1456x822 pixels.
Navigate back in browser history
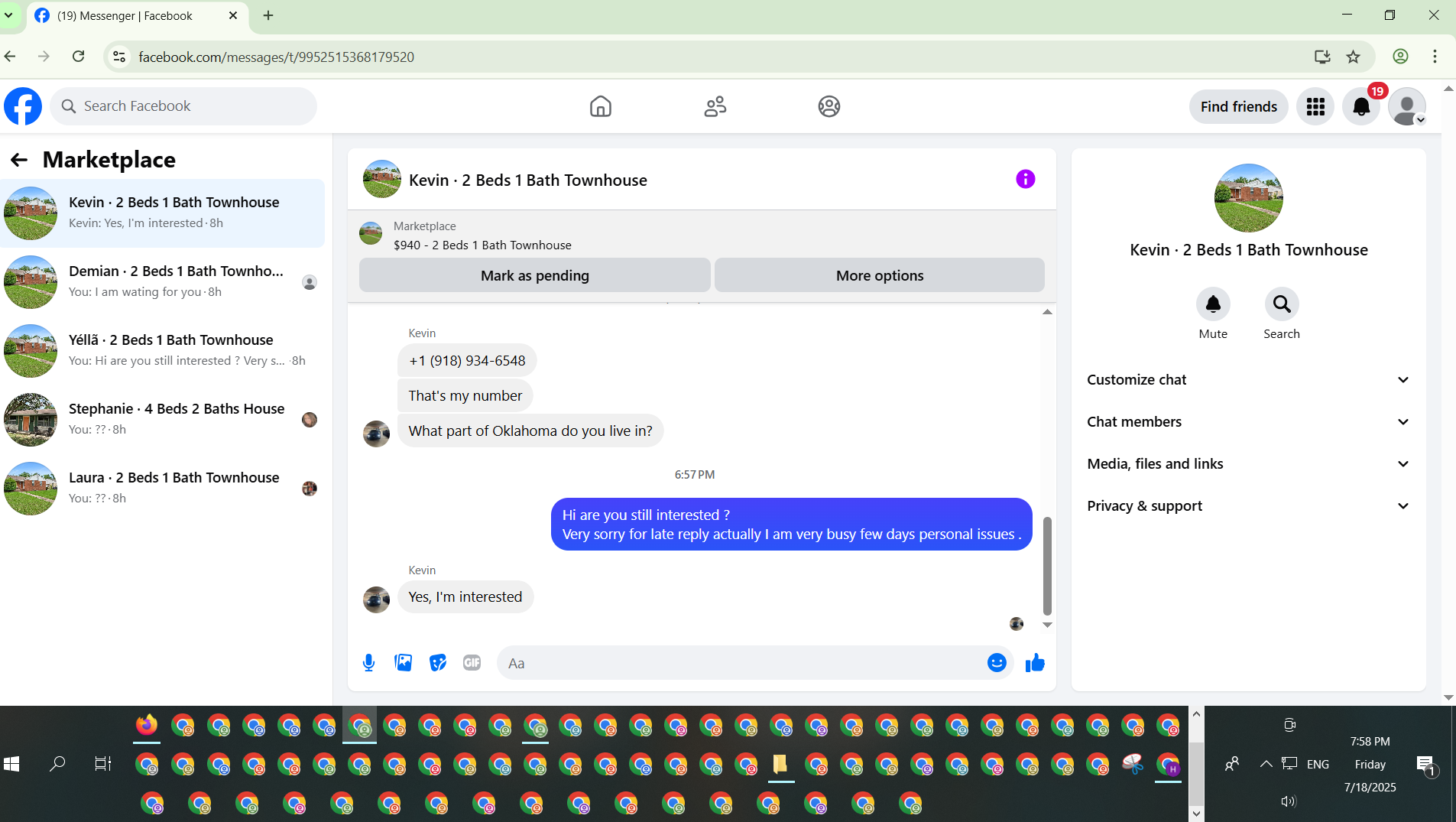10,57
